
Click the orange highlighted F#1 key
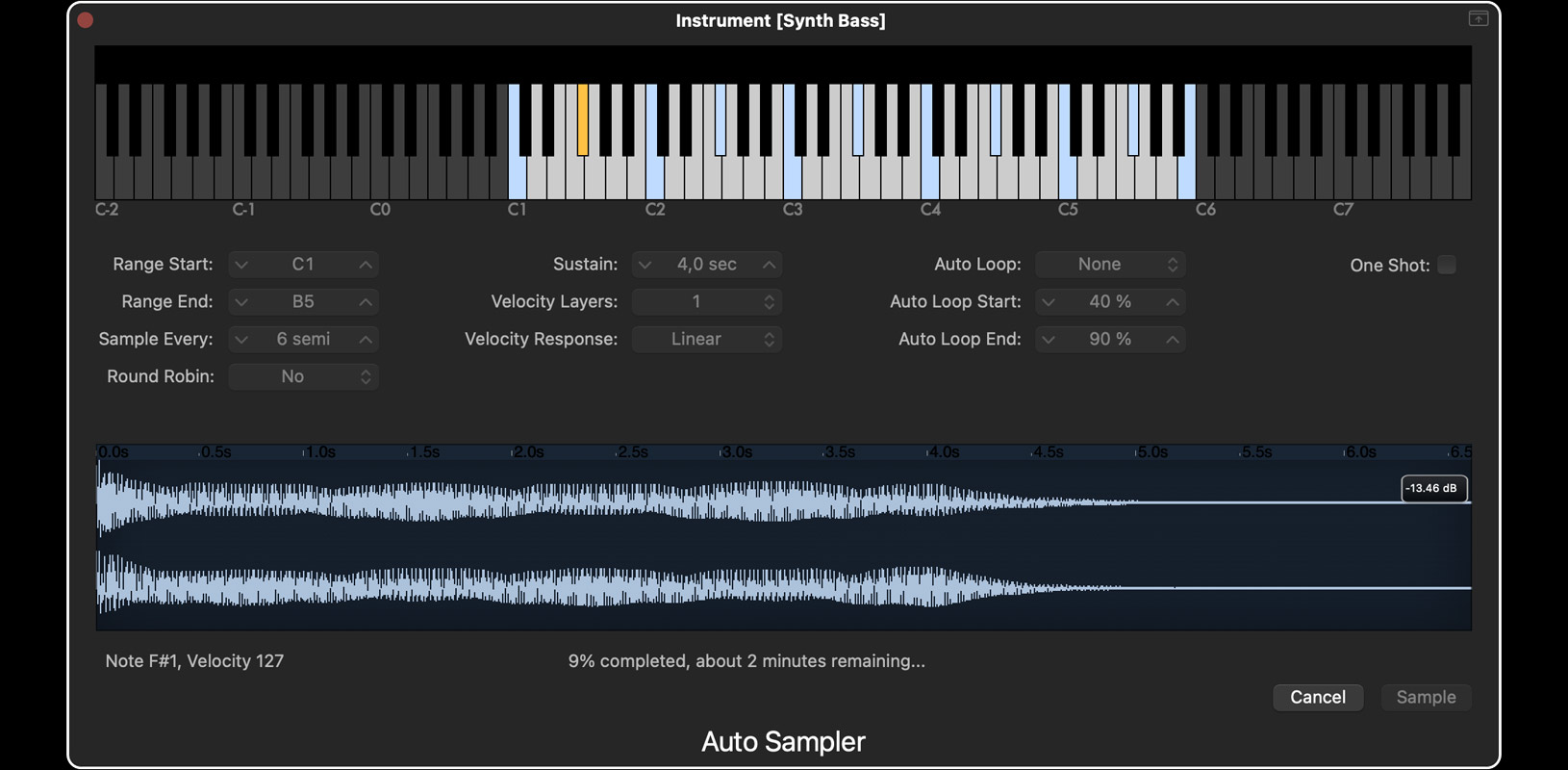[x=583, y=119]
